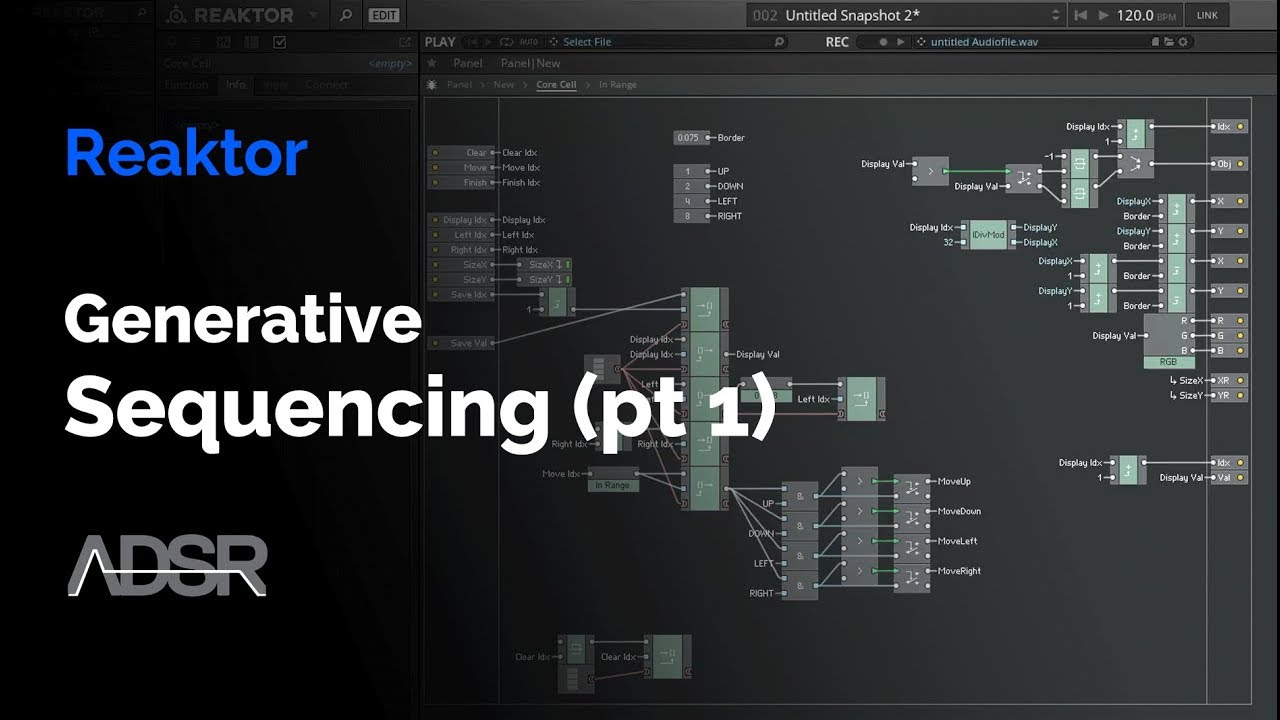The image size is (1280, 720).
Task: Click the MoveLeft label
Action: coord(957,541)
